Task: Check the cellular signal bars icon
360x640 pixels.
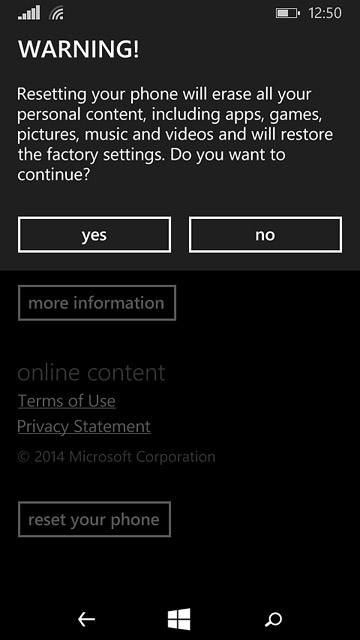Action: [x=29, y=13]
